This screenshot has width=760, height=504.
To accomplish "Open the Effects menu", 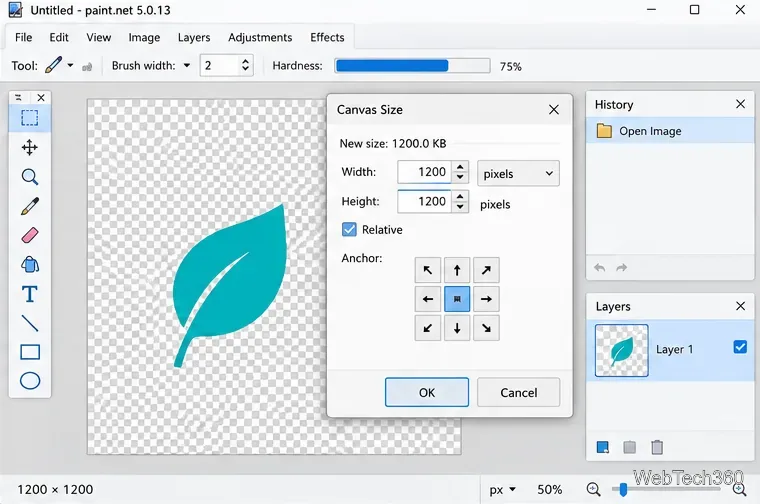I will 327,37.
